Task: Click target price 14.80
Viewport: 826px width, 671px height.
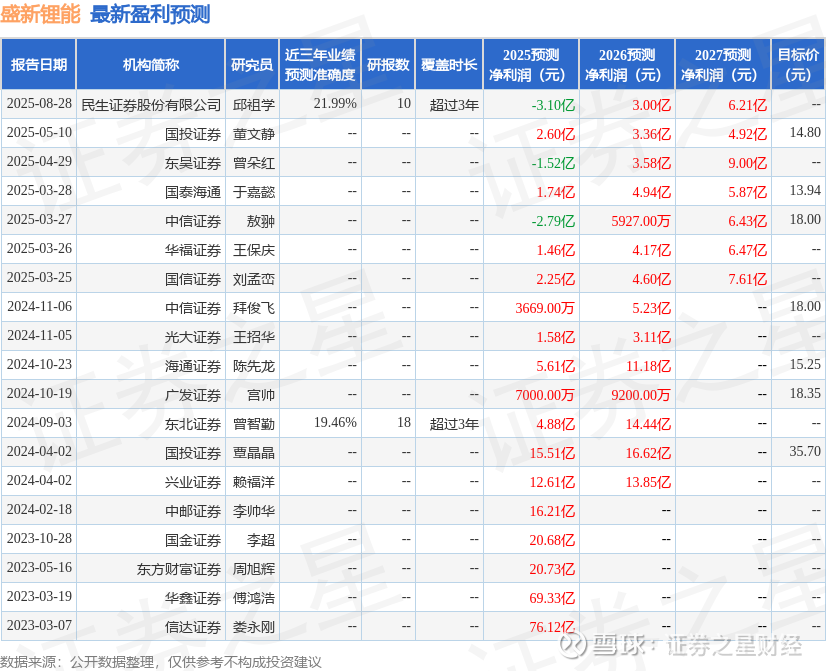Action: tap(805, 133)
